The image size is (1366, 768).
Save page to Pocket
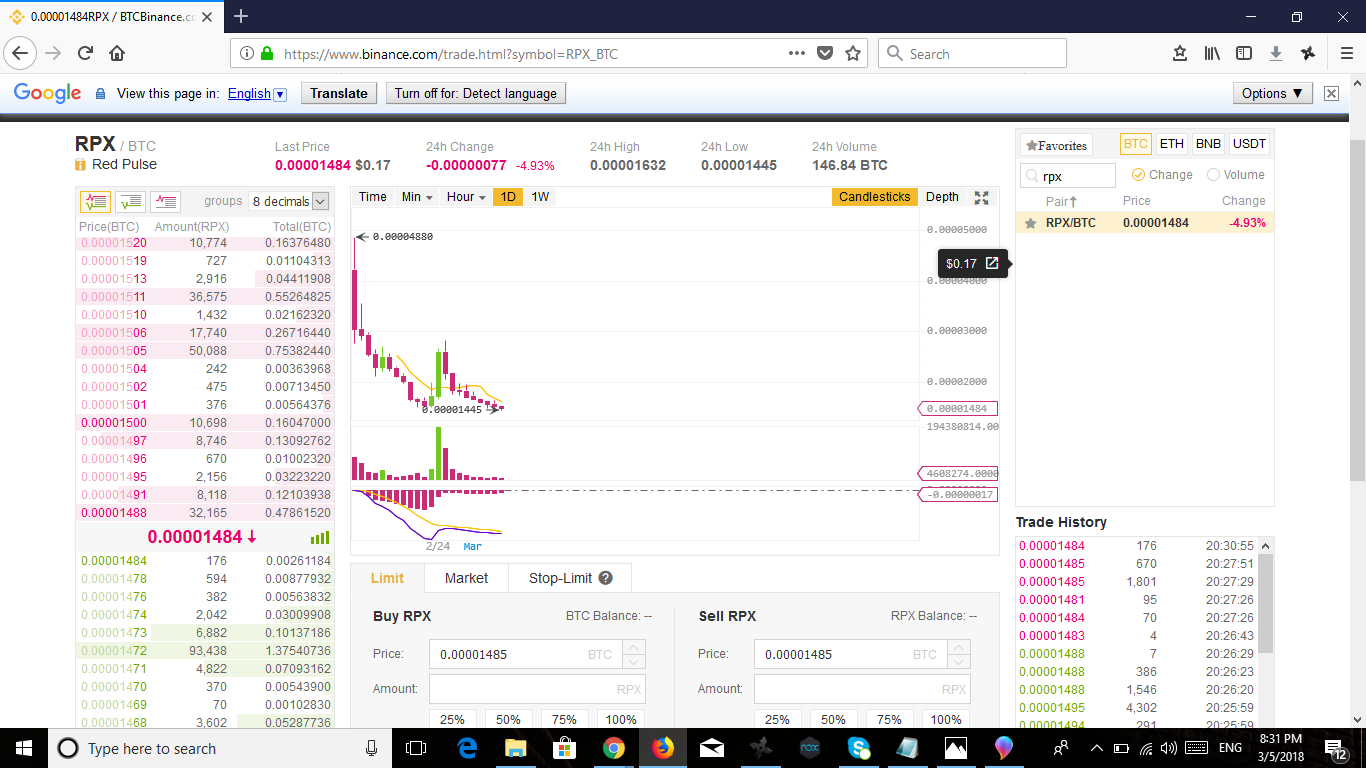point(825,53)
